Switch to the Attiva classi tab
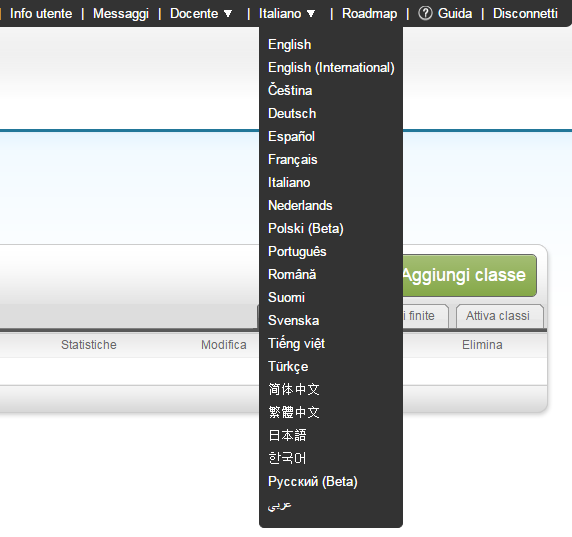572x537 pixels. pyautogui.click(x=499, y=316)
